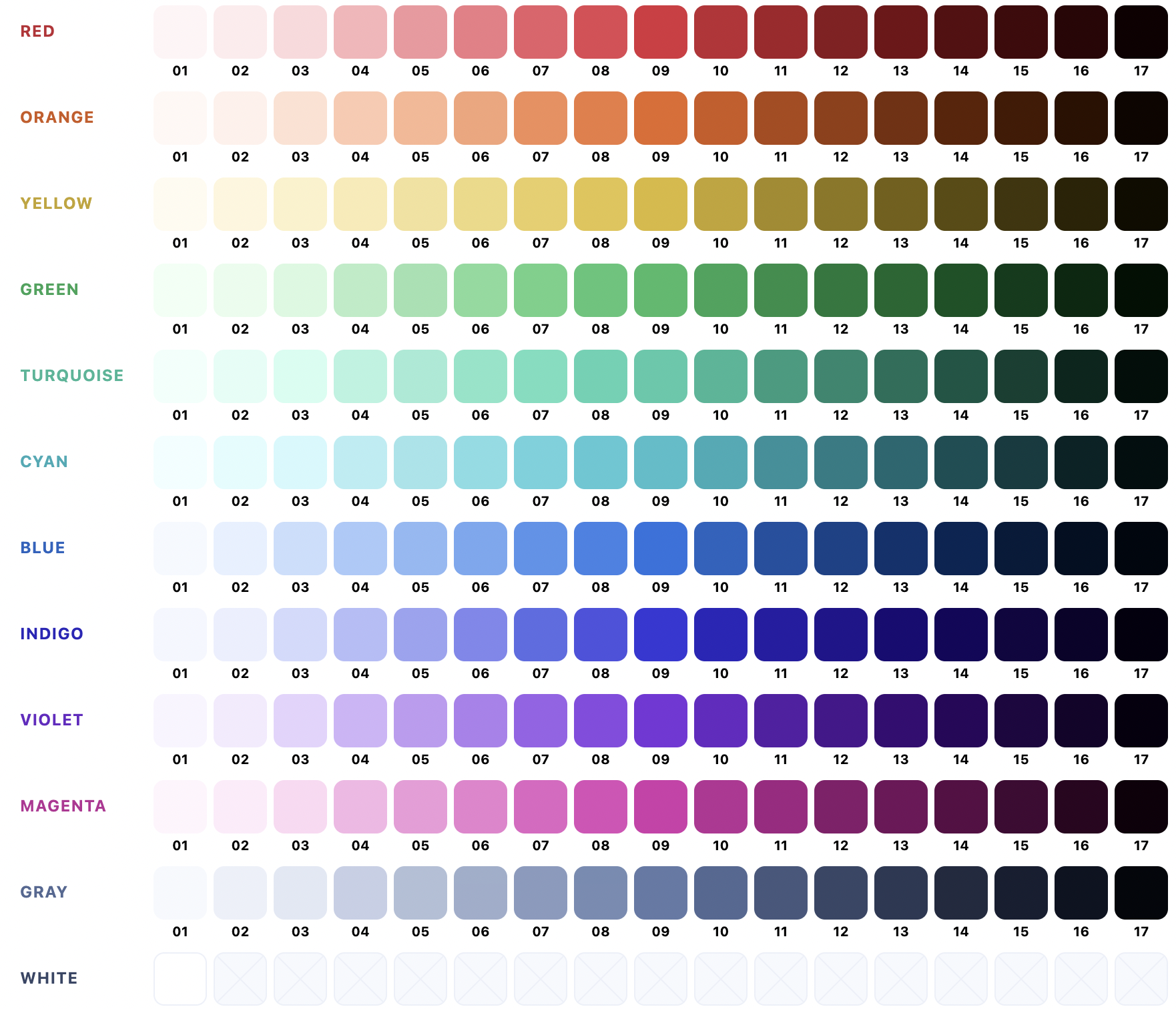Select Red swatch 05

(x=420, y=32)
